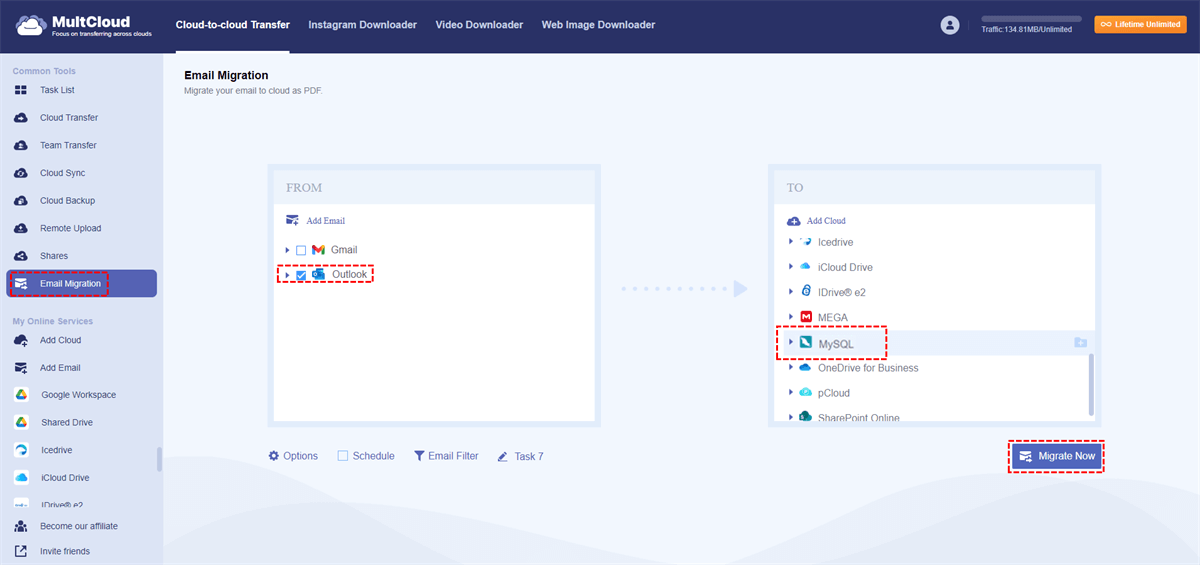Click Add Cloud link in TO panel
Image resolution: width=1200 pixels, height=565 pixels.
tap(817, 220)
